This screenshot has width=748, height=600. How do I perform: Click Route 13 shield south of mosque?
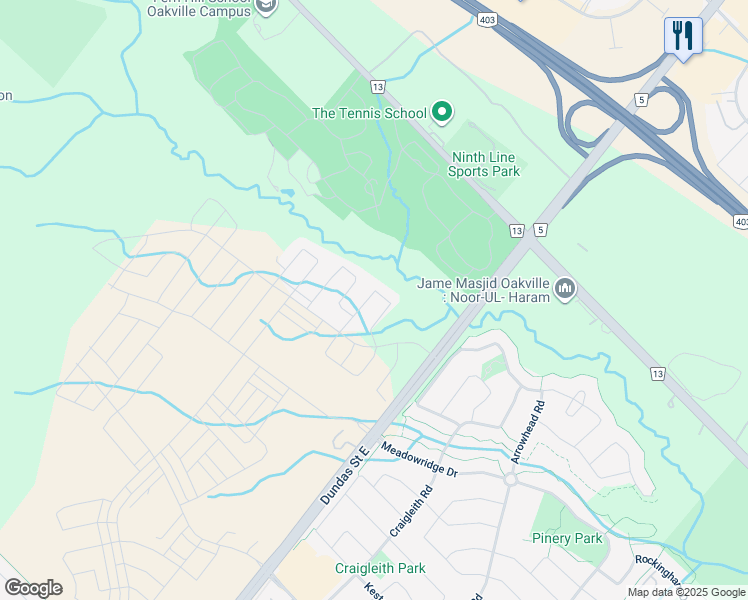click(657, 374)
